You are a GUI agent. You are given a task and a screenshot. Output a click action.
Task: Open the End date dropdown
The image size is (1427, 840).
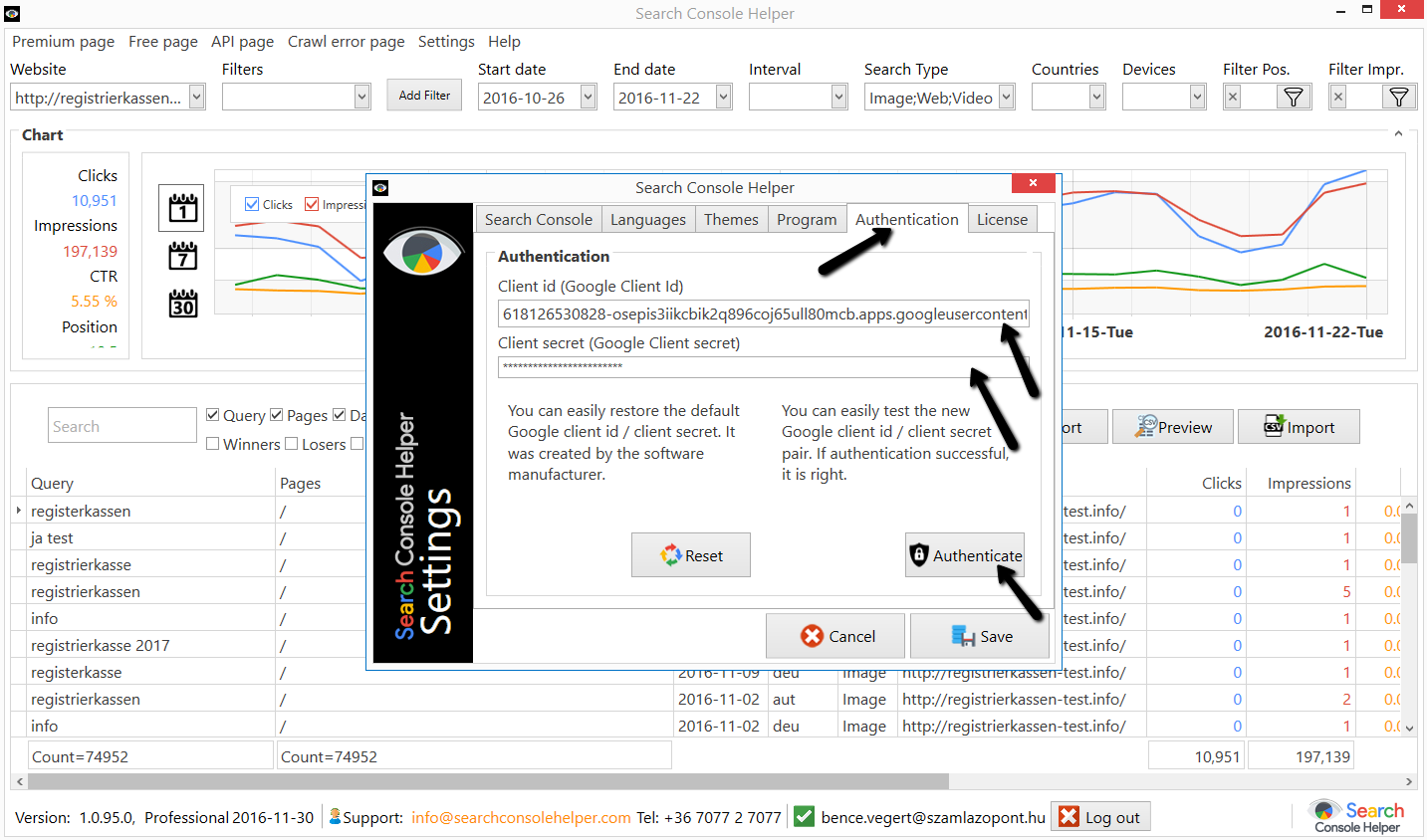pyautogui.click(x=724, y=97)
